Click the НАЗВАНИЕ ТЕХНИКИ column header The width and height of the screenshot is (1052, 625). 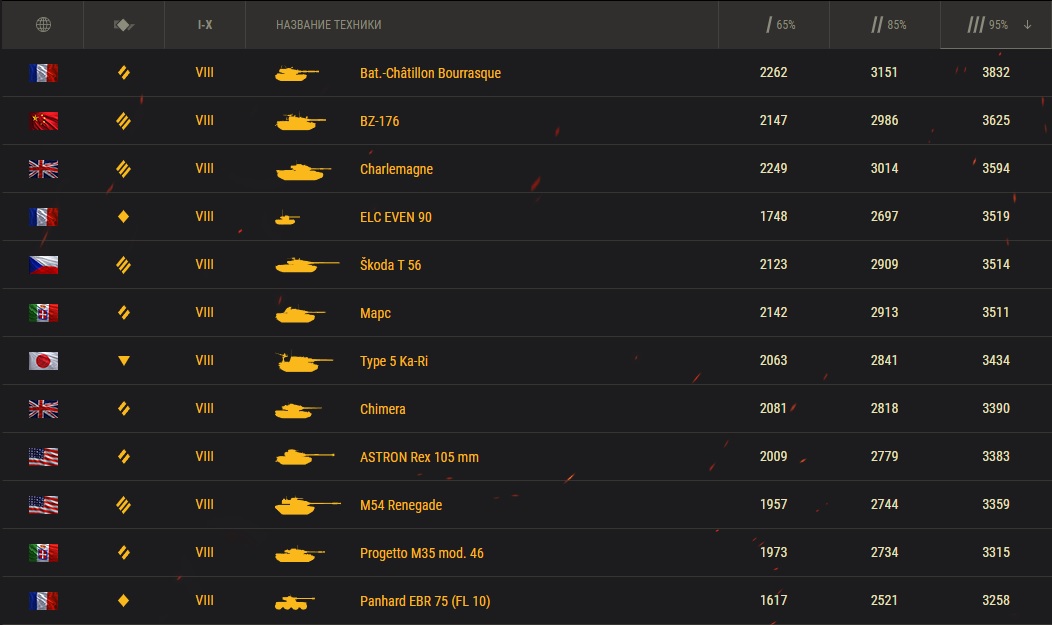(x=328, y=24)
